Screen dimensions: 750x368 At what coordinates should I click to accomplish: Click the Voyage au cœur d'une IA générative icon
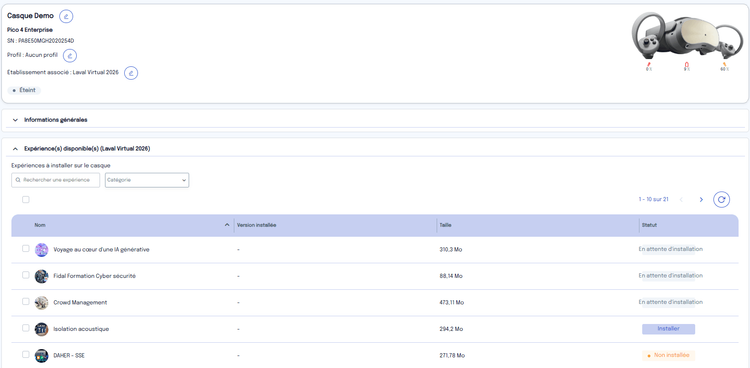(x=42, y=250)
